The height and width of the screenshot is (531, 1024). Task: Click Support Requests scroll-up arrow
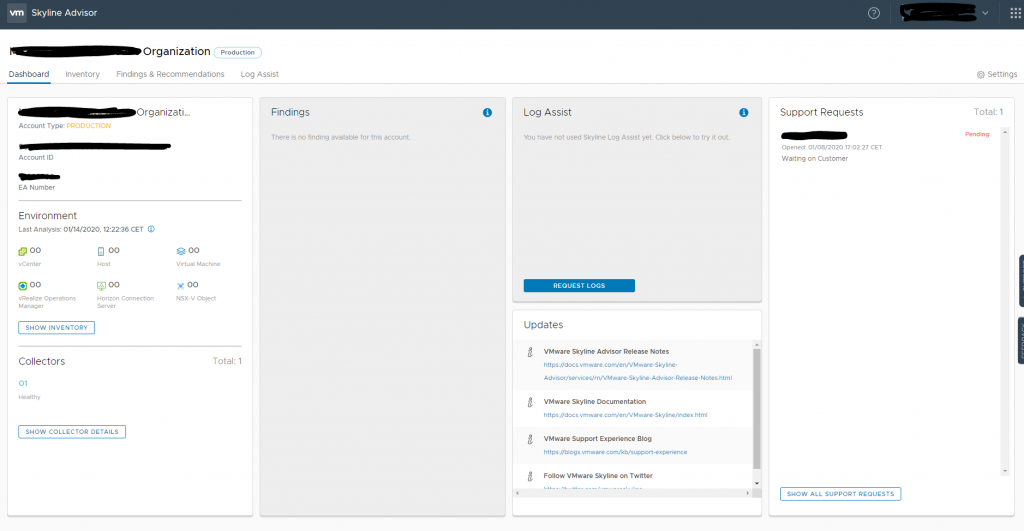[1005, 133]
